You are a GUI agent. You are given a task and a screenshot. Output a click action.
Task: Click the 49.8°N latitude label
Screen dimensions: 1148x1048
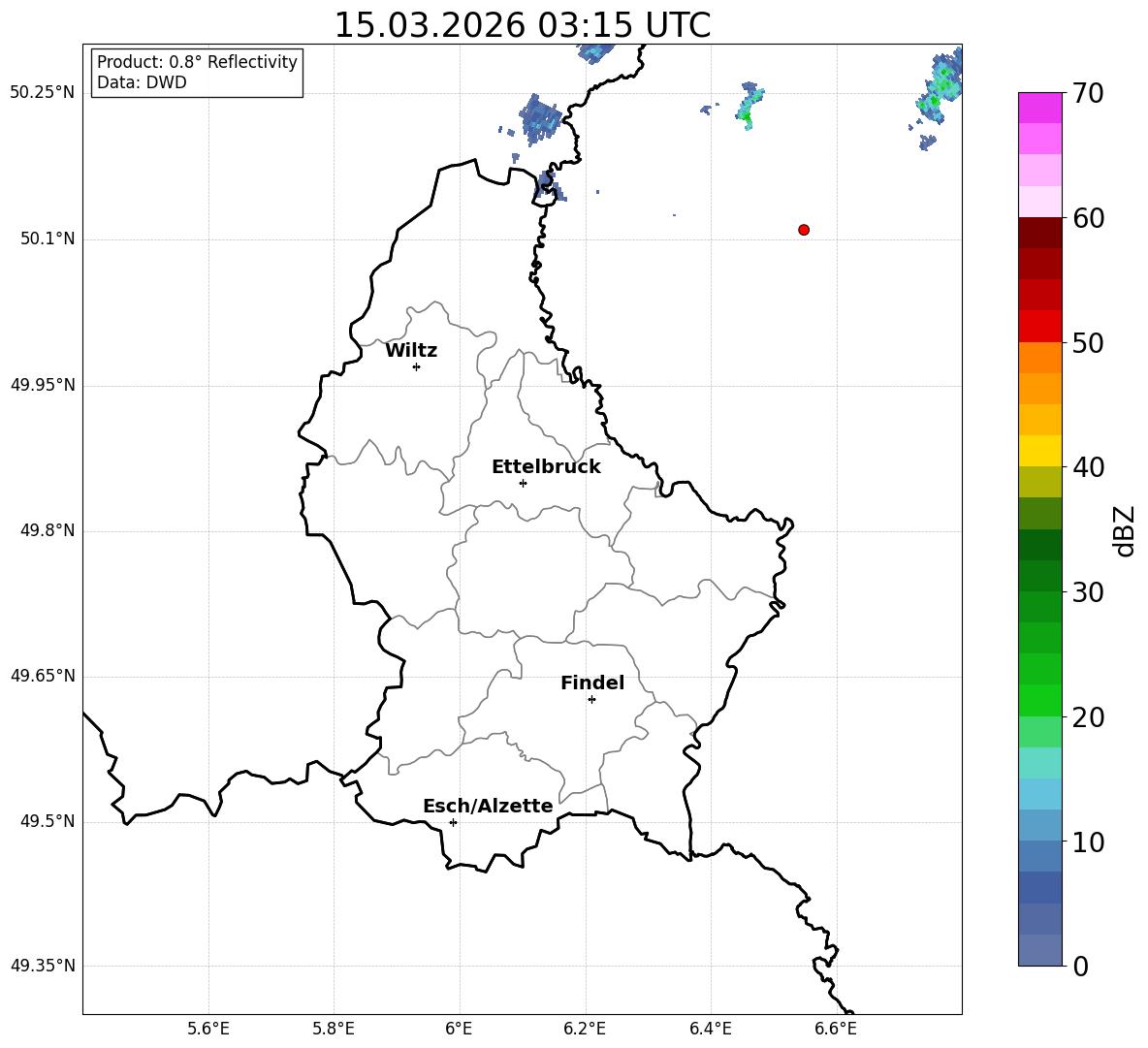click(48, 530)
